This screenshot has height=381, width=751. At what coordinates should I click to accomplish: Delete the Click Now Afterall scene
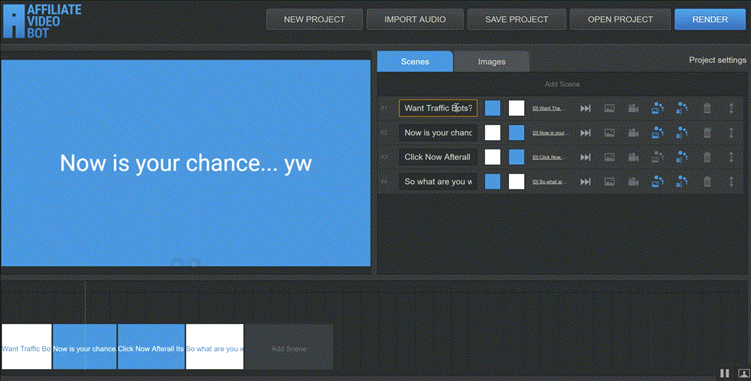[x=707, y=157]
